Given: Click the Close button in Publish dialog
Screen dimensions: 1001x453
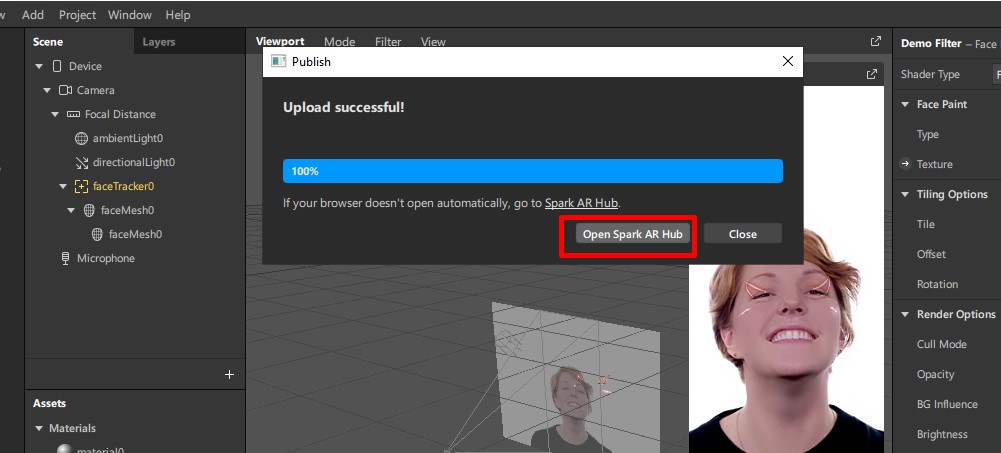Looking at the screenshot, I should pyautogui.click(x=742, y=234).
